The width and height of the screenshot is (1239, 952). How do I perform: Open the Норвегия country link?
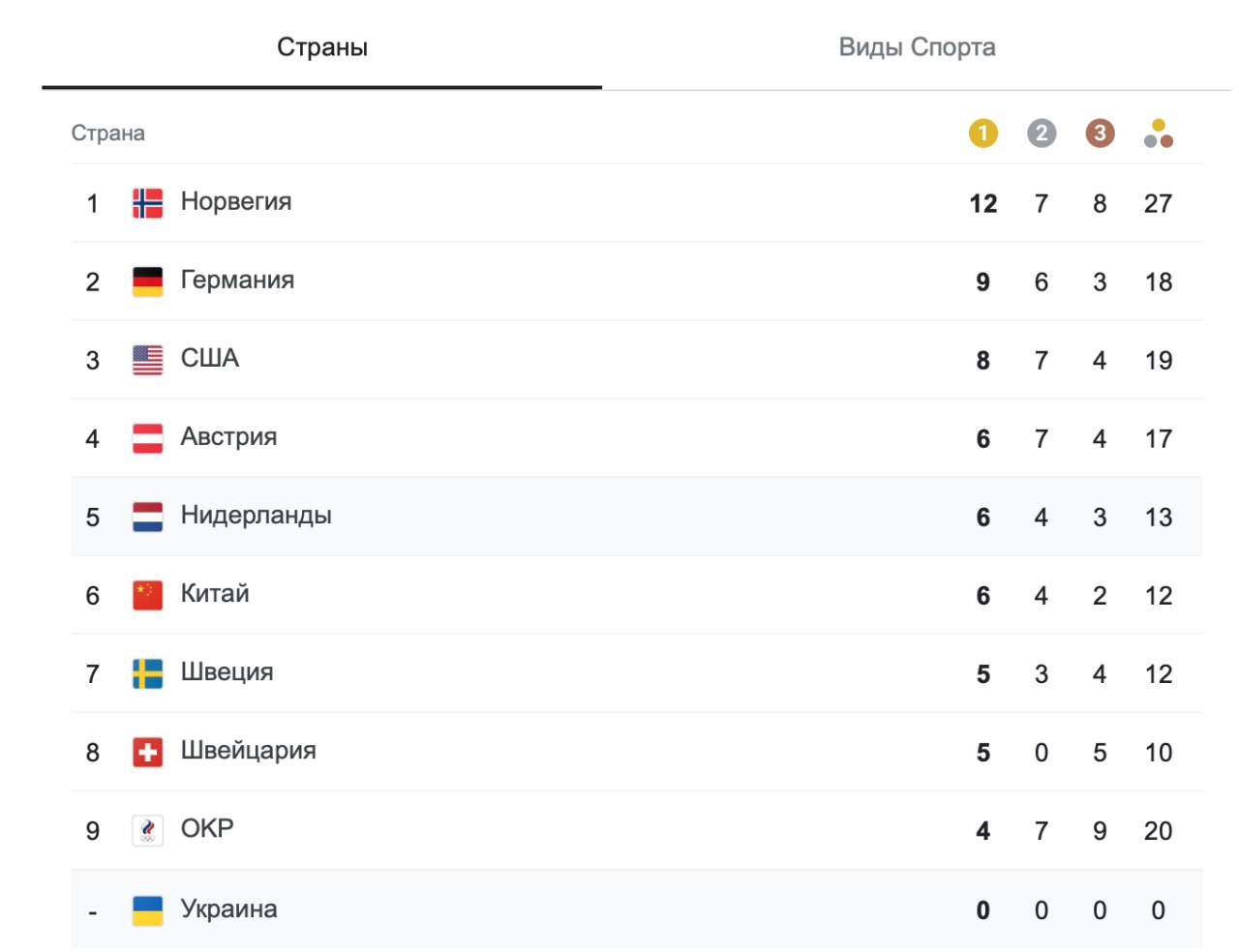(236, 202)
